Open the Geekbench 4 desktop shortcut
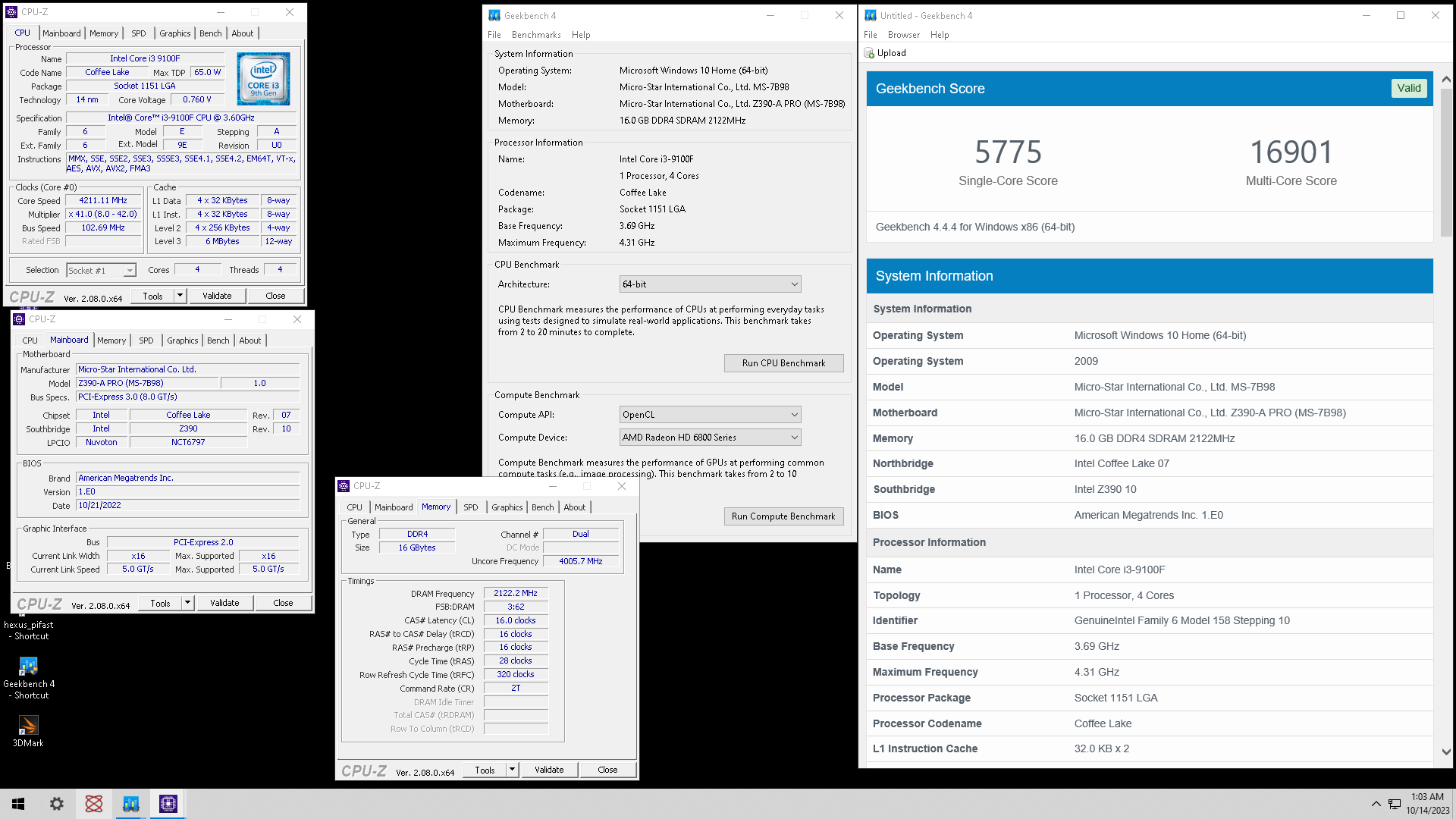Image resolution: width=1456 pixels, height=819 pixels. point(29,677)
